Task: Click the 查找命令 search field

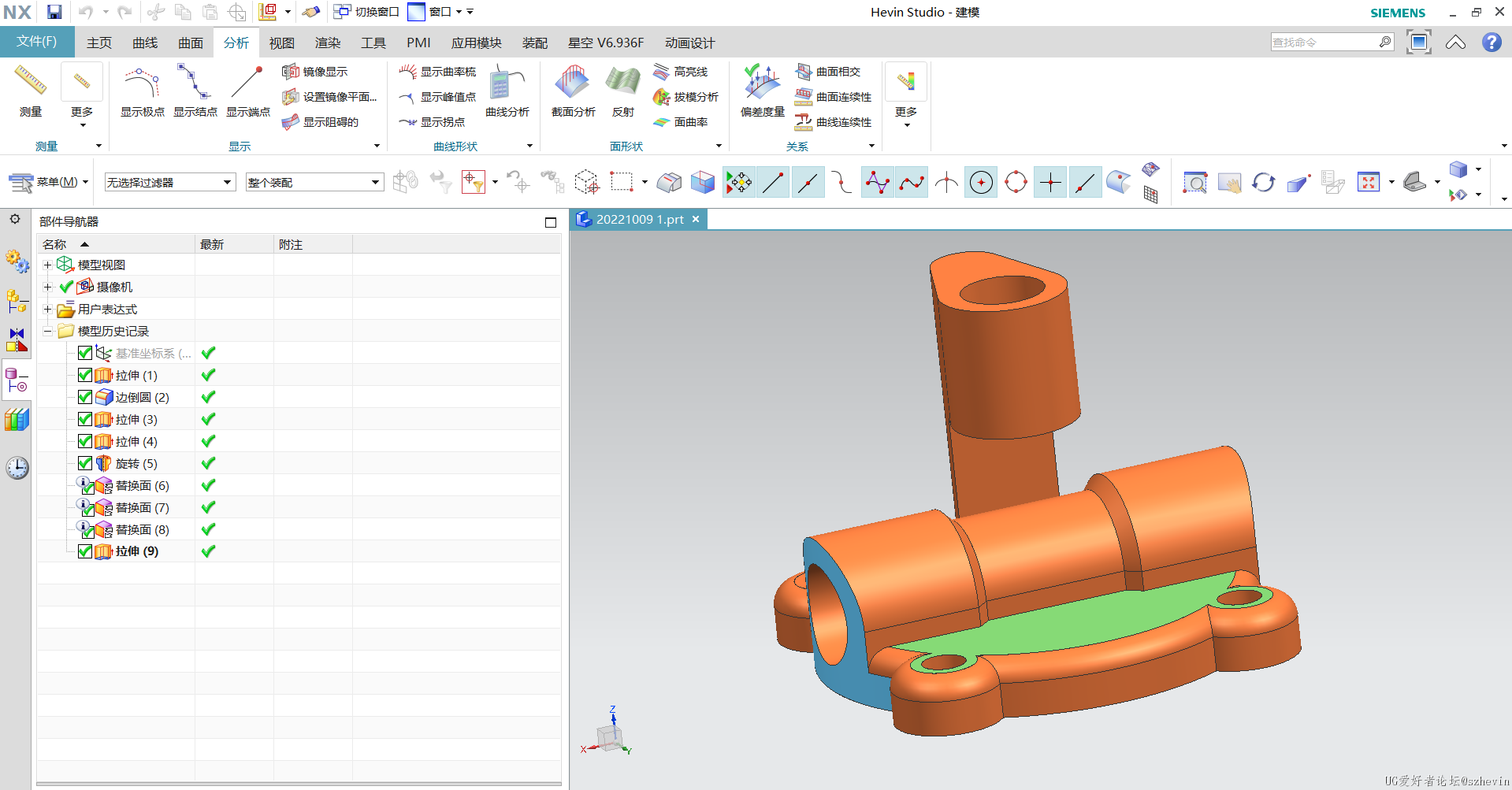Action: (x=1332, y=42)
